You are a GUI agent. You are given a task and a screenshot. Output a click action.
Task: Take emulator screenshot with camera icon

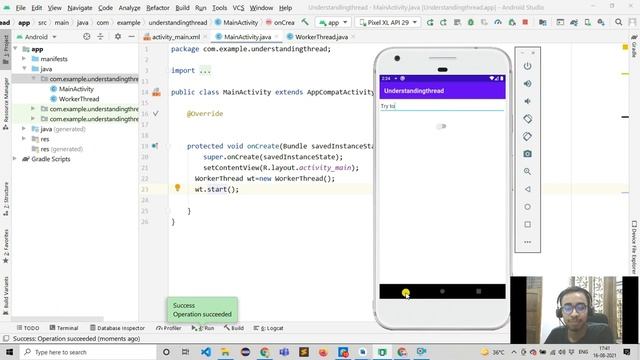pyautogui.click(x=527, y=154)
